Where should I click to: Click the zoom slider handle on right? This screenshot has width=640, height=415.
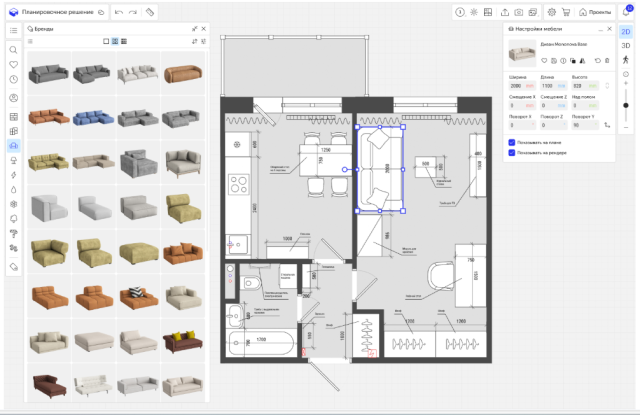click(626, 105)
